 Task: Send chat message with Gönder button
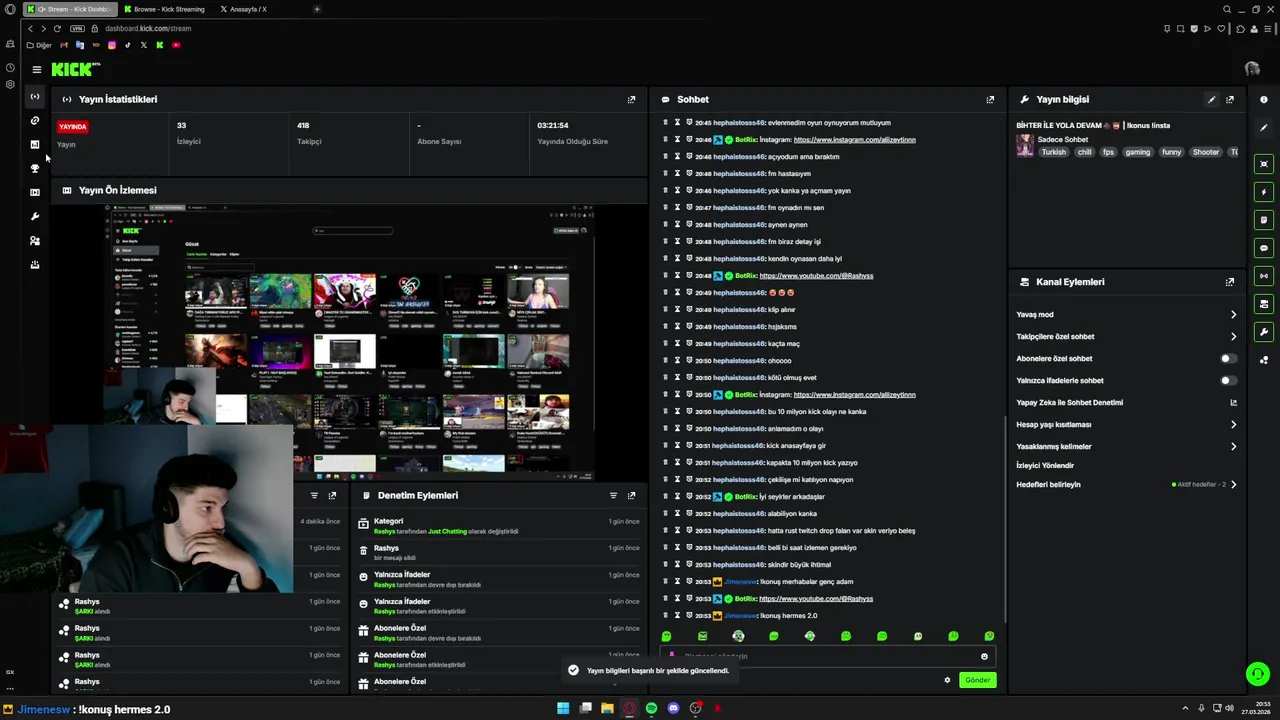[x=977, y=680]
